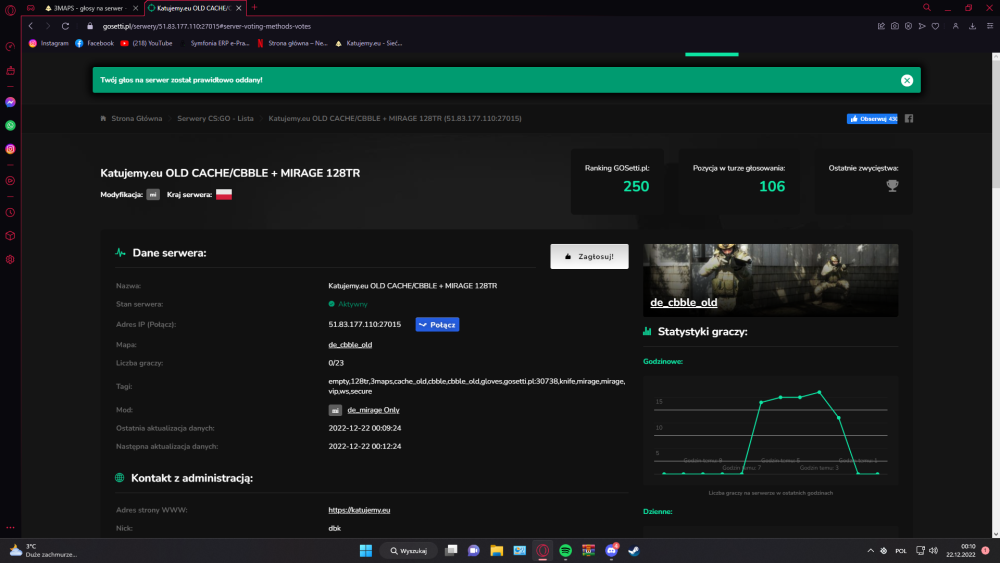Click the Wyszukaj taskbar search box
1000x563 pixels.
(409, 551)
